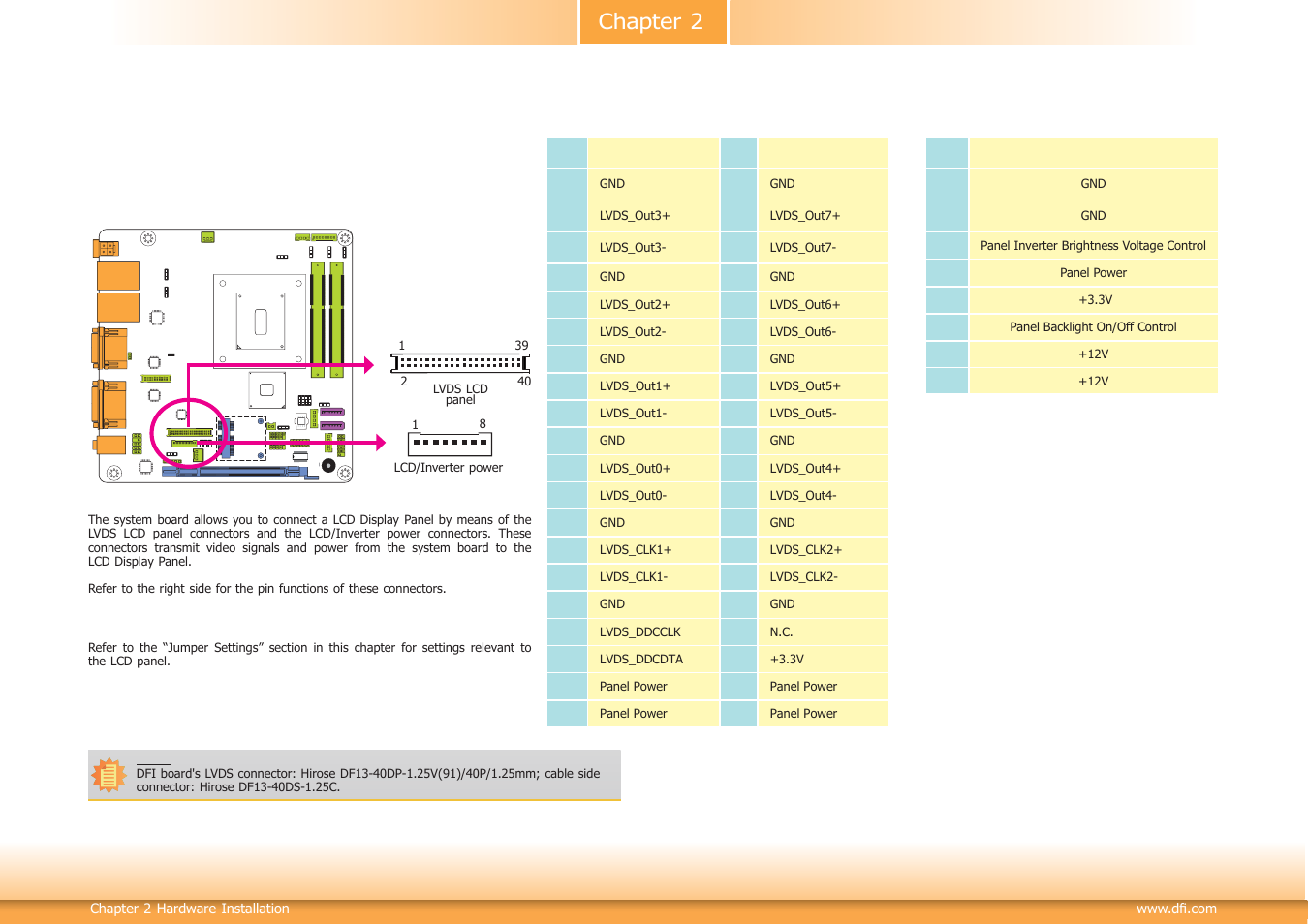Click the 'LVDS_Out7-' table cell

click(x=824, y=248)
